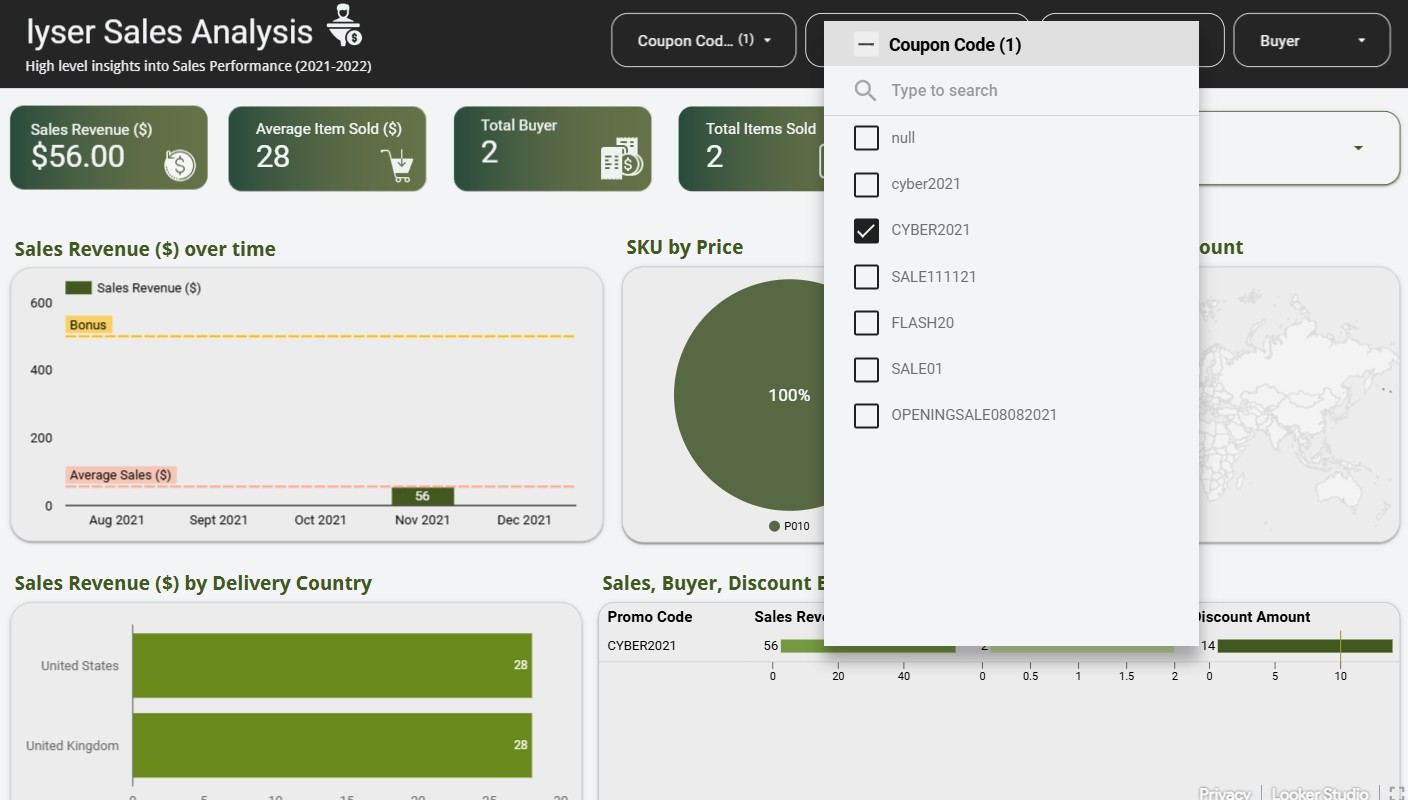Screen dimensions: 1408x800
Task: Tick the SALE111121 checkbox
Action: click(866, 277)
